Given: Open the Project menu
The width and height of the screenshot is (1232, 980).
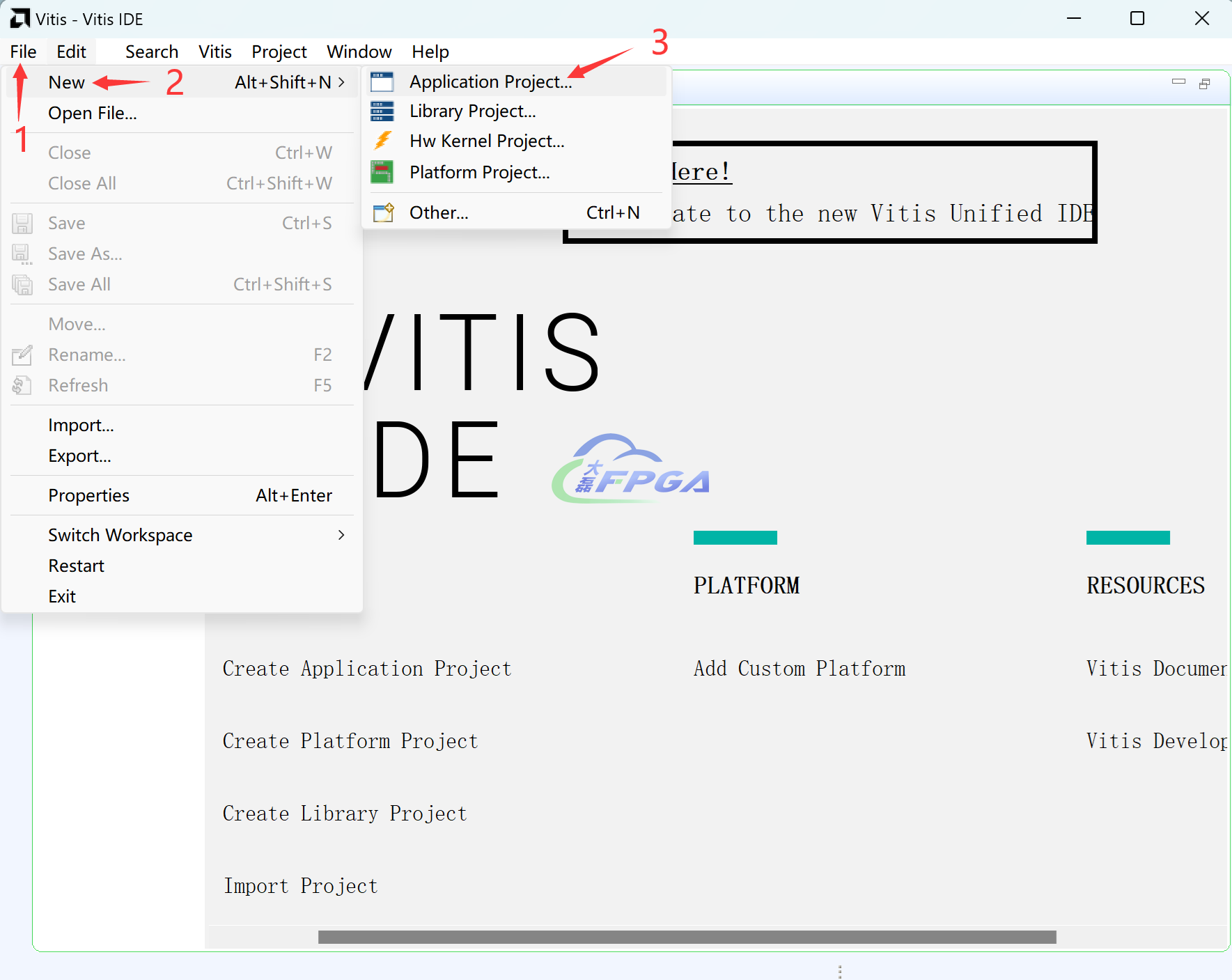Looking at the screenshot, I should pos(279,52).
